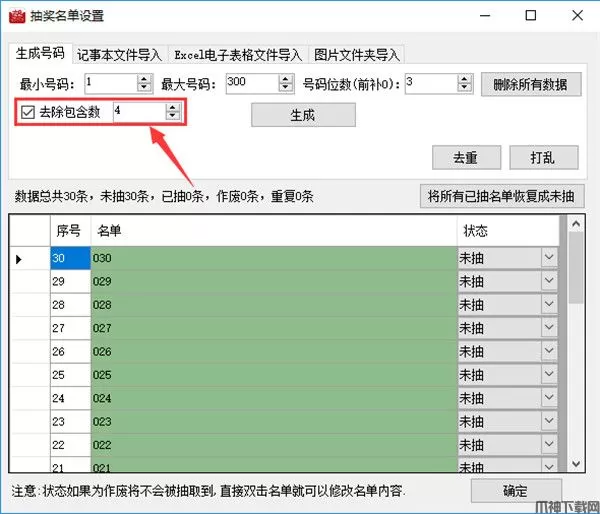Viewport: 600px width, 514px height.
Task: Focus the 最大号码 input field
Action: pyautogui.click(x=253, y=83)
